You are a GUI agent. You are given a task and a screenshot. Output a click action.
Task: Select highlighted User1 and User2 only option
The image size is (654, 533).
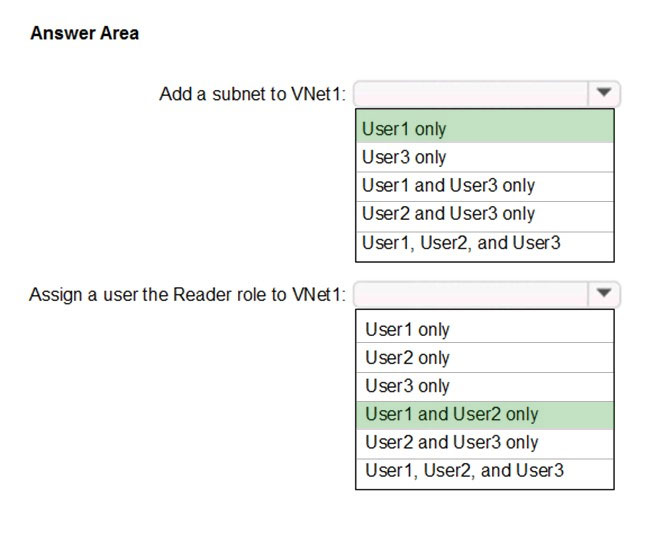click(x=485, y=415)
